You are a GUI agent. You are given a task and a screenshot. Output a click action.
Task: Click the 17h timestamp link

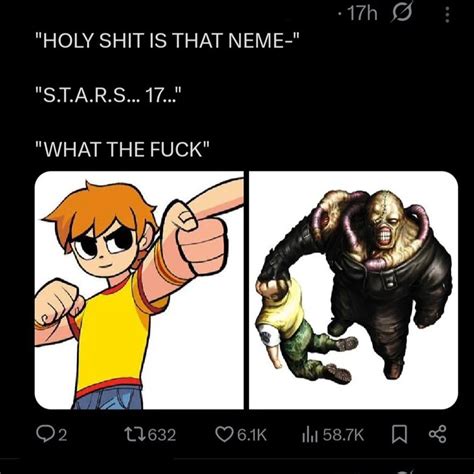362,14
